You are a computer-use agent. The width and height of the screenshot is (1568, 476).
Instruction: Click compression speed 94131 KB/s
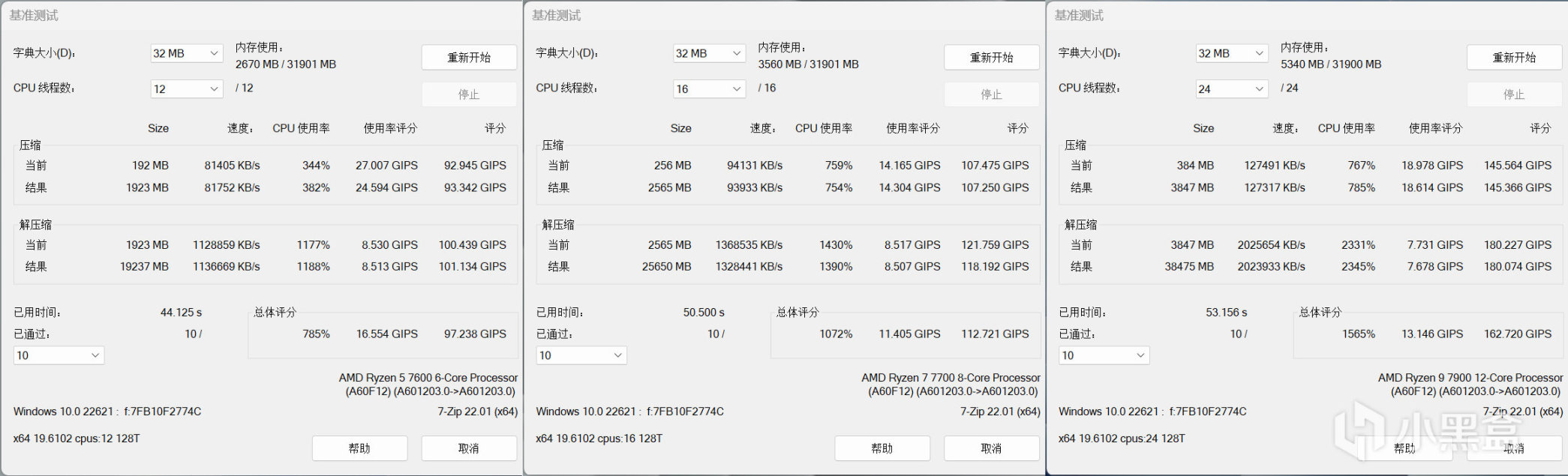(x=755, y=165)
